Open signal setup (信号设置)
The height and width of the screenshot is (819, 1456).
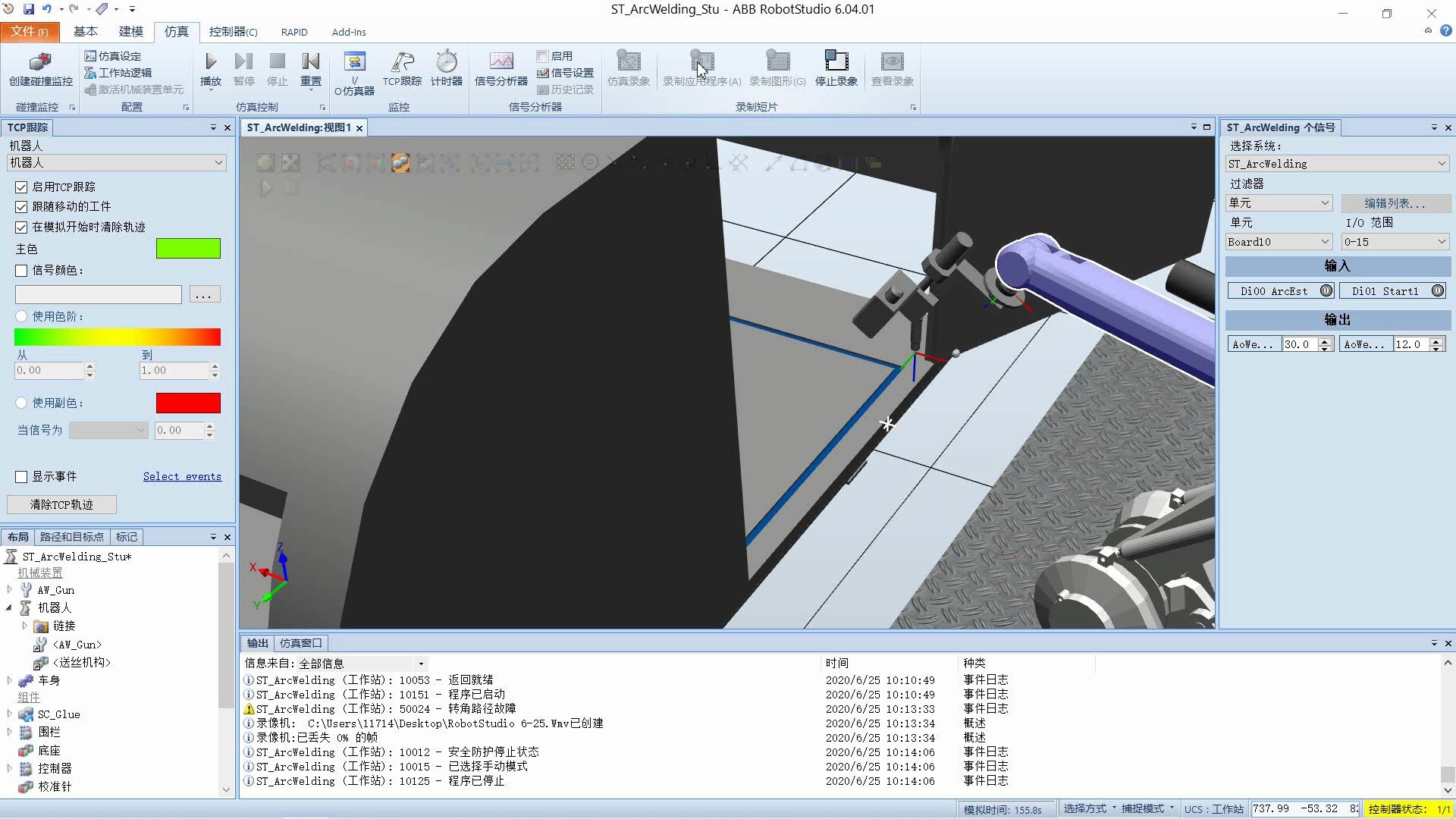(x=566, y=73)
